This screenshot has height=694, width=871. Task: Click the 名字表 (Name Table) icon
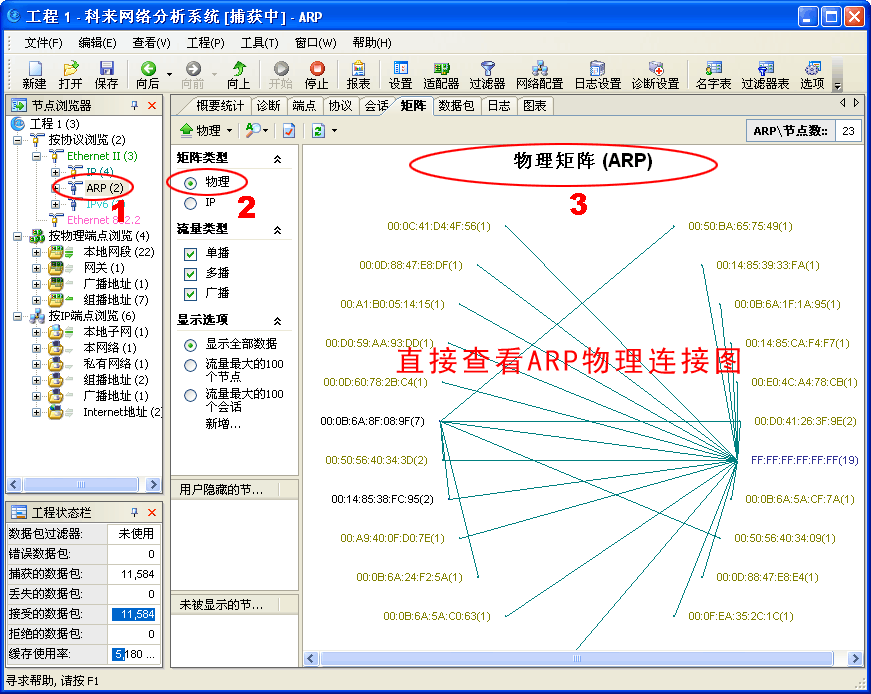click(x=712, y=70)
